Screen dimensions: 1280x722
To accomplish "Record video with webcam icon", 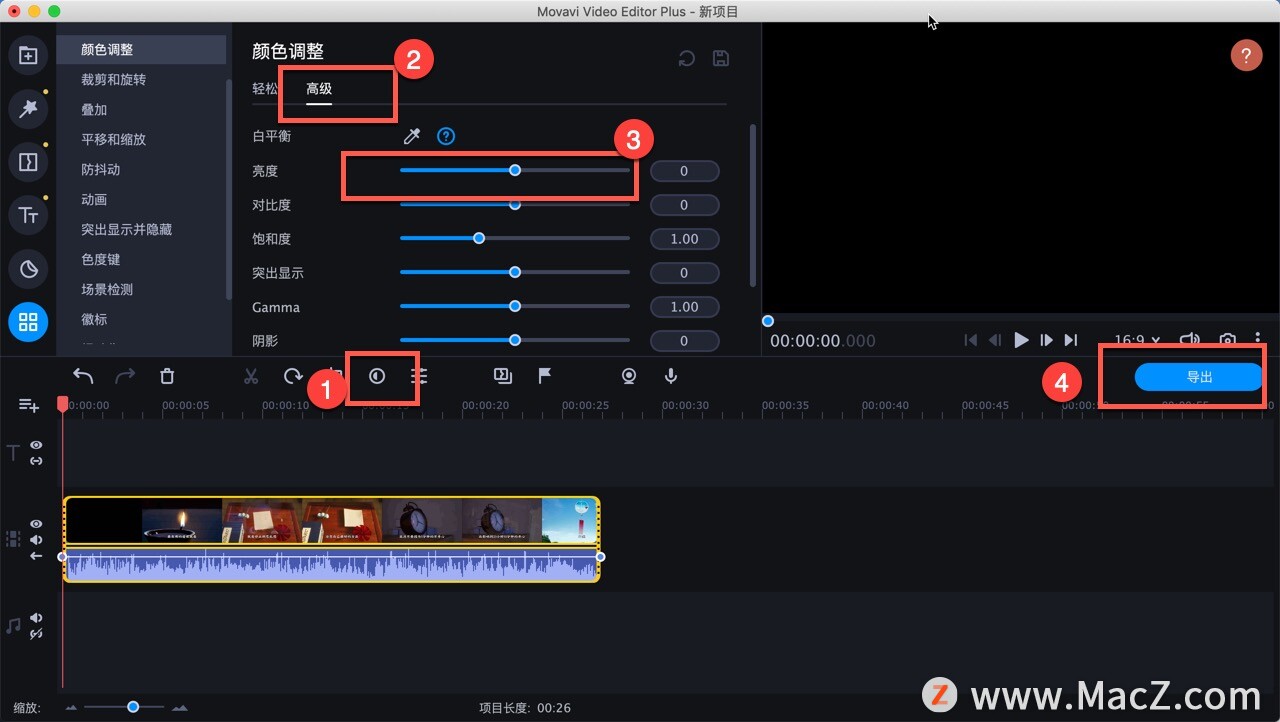I will 629,376.
